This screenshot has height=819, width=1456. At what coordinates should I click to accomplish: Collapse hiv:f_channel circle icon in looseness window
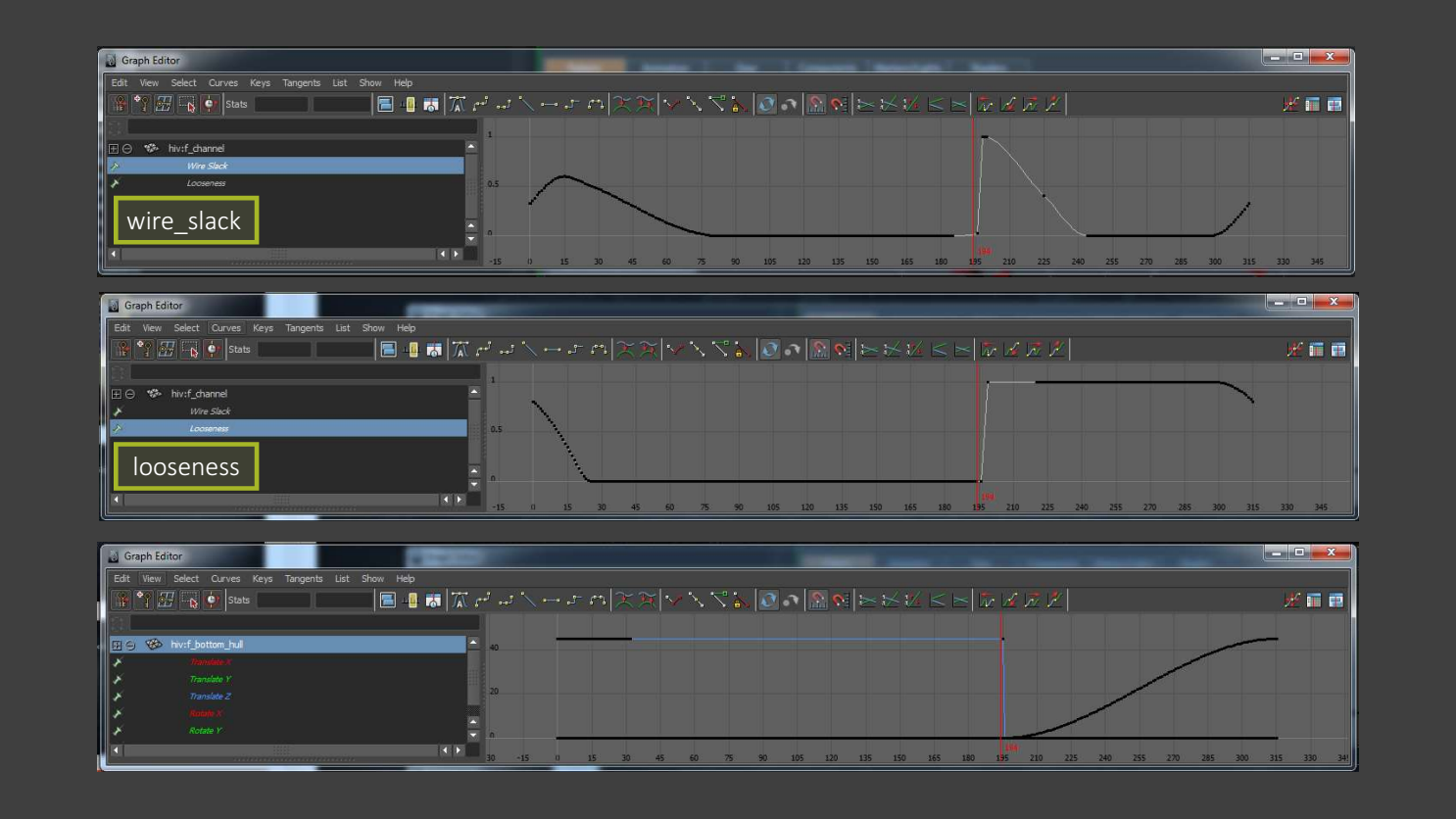pyautogui.click(x=130, y=394)
